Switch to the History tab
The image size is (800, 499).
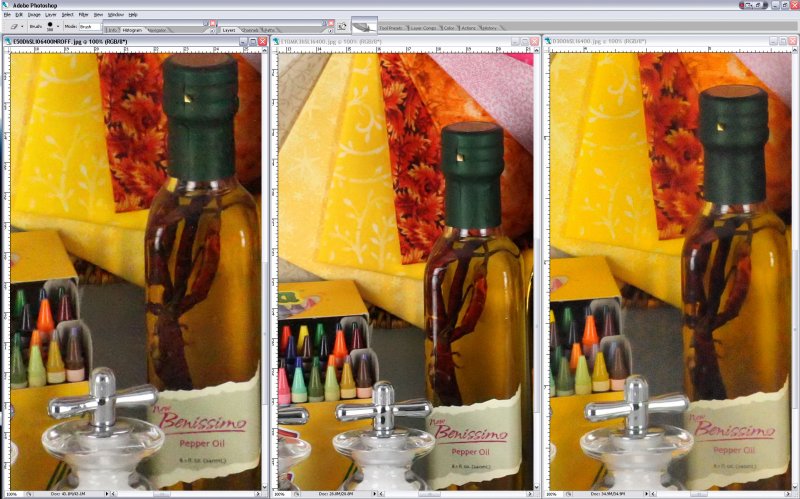(x=489, y=28)
